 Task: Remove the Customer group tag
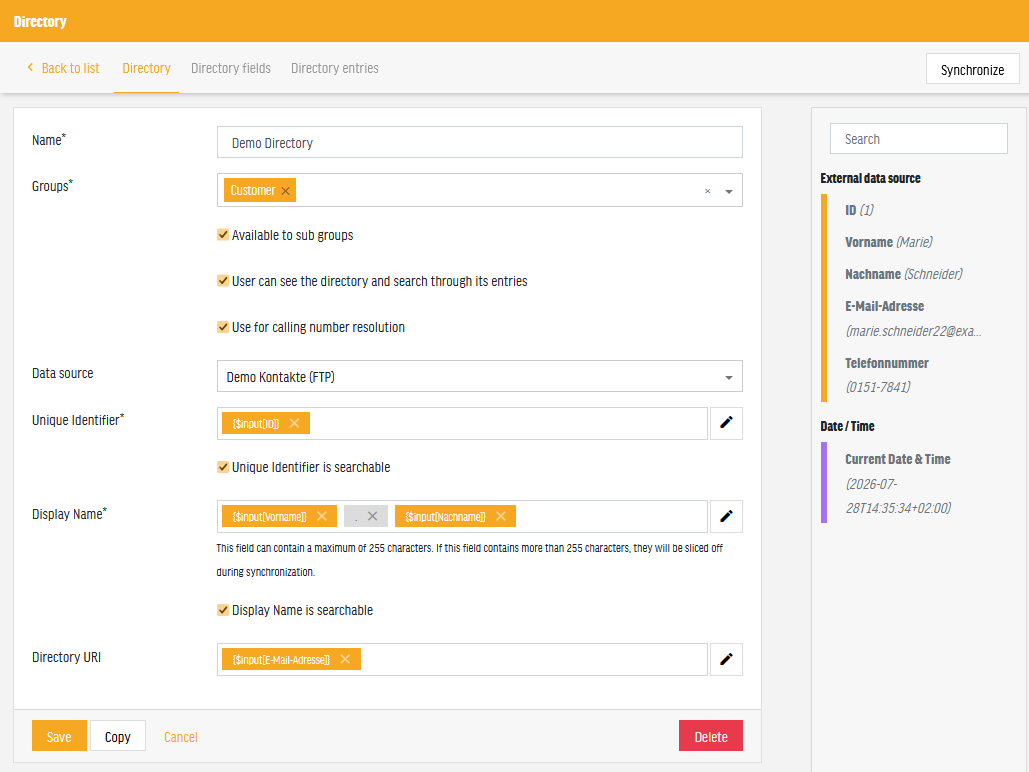point(285,191)
